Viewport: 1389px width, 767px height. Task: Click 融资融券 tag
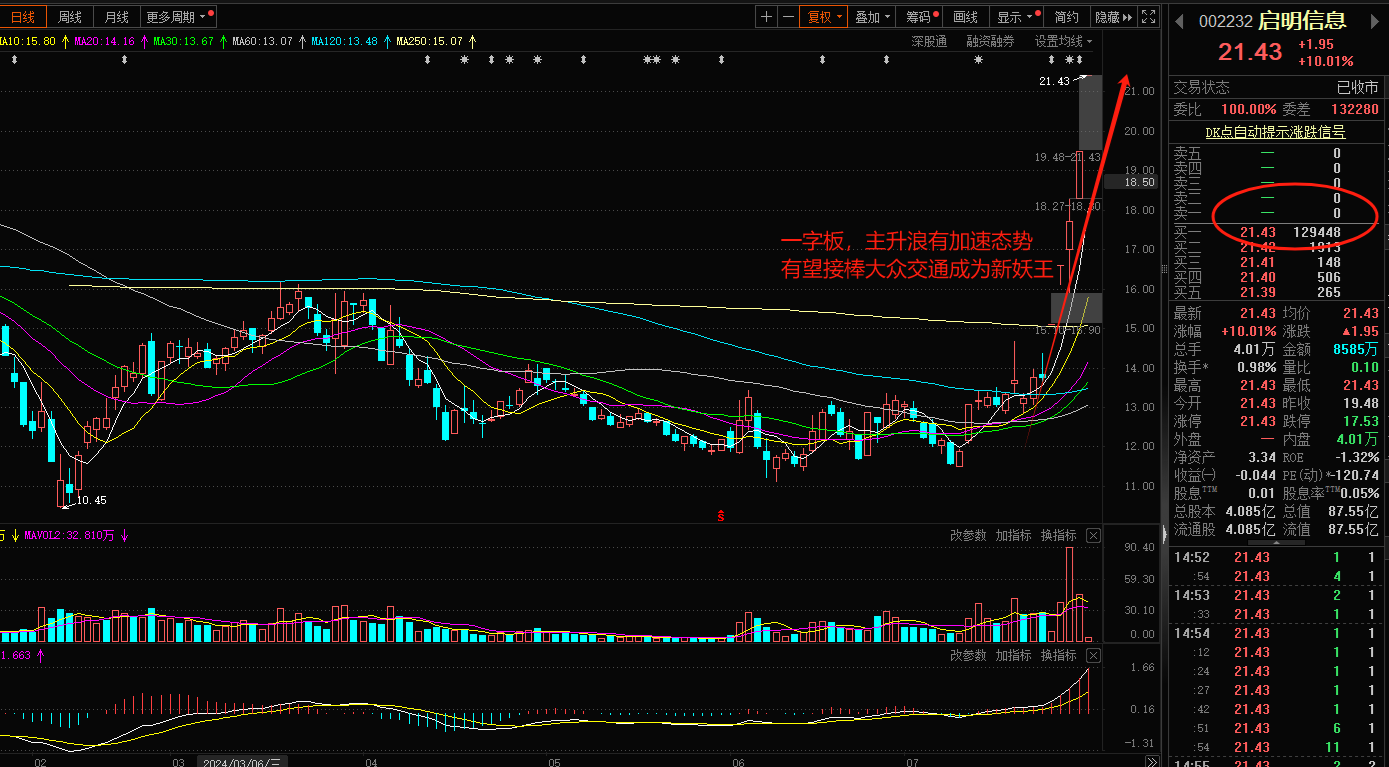[990, 41]
